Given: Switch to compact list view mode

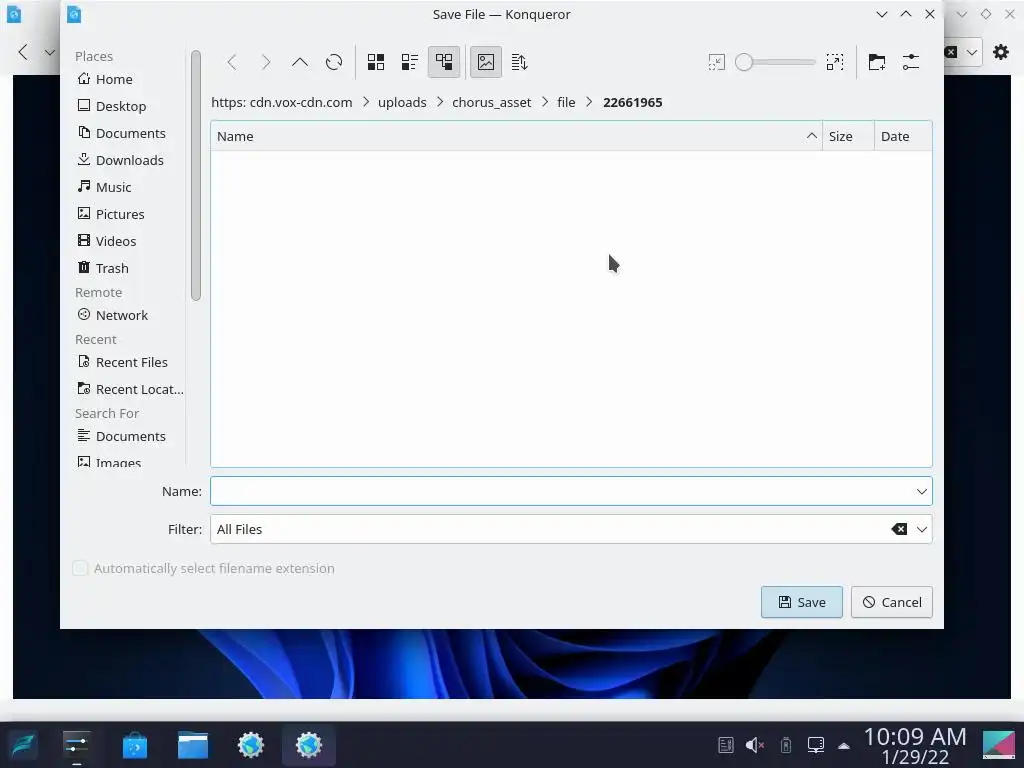Looking at the screenshot, I should point(410,63).
